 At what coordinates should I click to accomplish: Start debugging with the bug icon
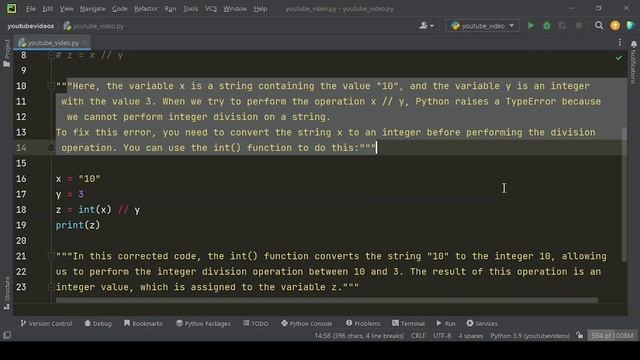pos(547,26)
